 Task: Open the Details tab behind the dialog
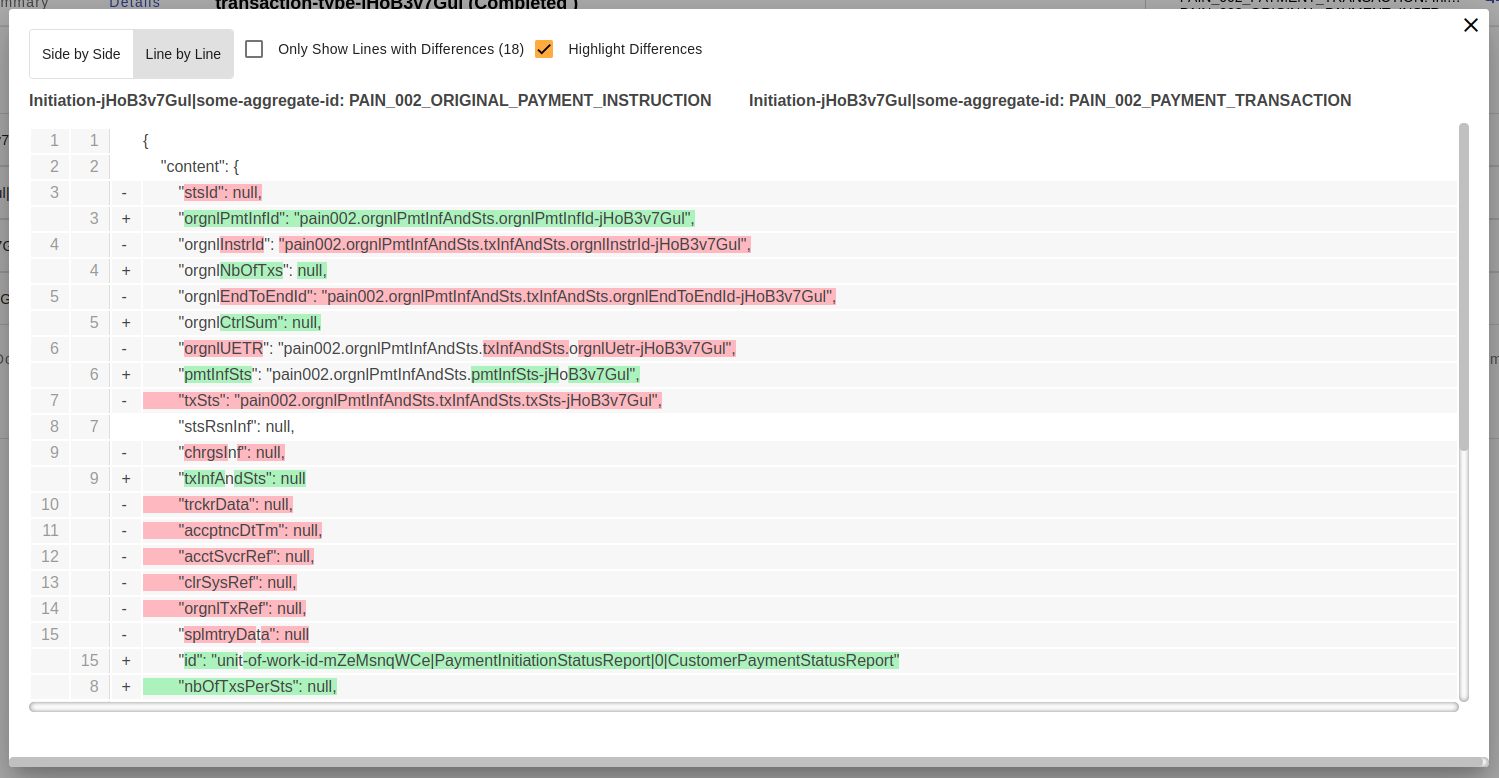tap(134, 4)
